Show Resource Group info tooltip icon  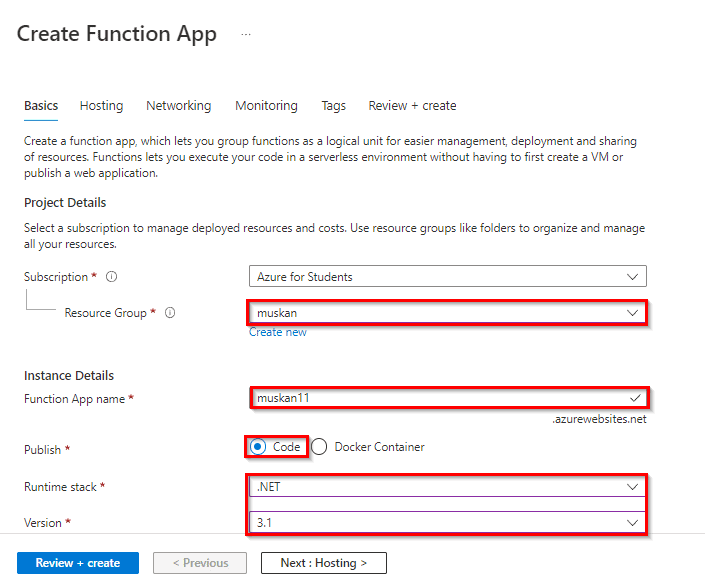pos(170,312)
